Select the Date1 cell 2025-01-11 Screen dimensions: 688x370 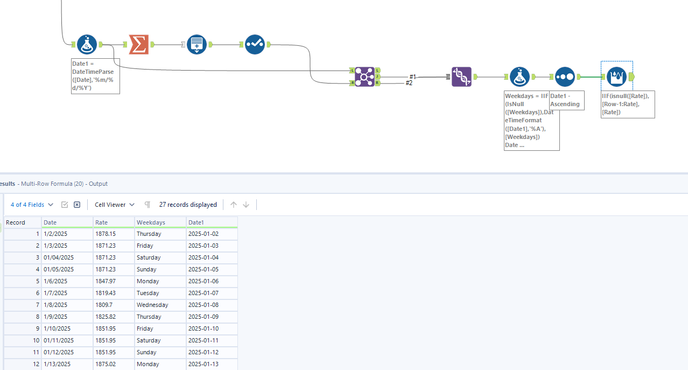(212, 341)
